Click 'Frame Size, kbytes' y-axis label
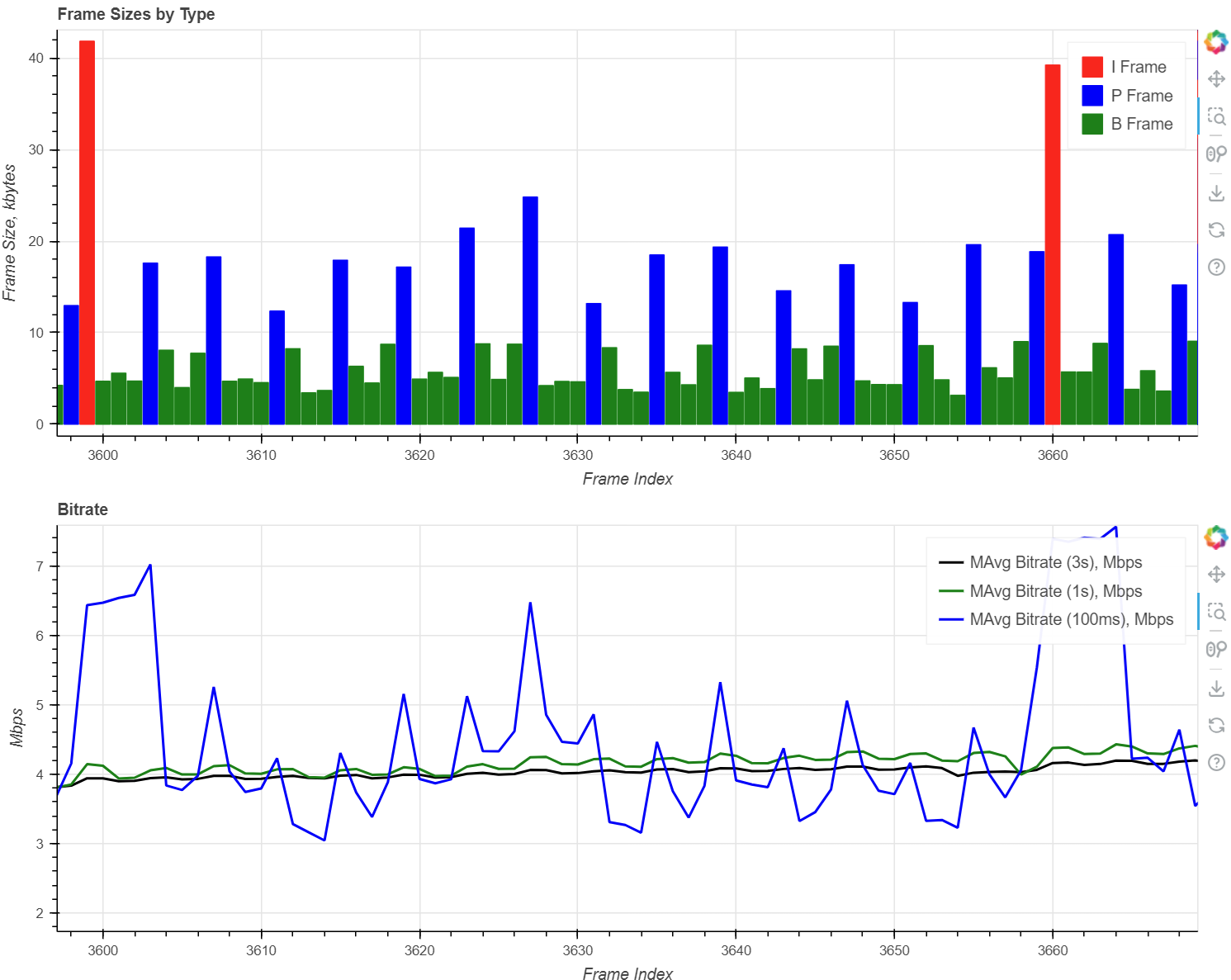This screenshot has height=980, width=1231. [10, 233]
